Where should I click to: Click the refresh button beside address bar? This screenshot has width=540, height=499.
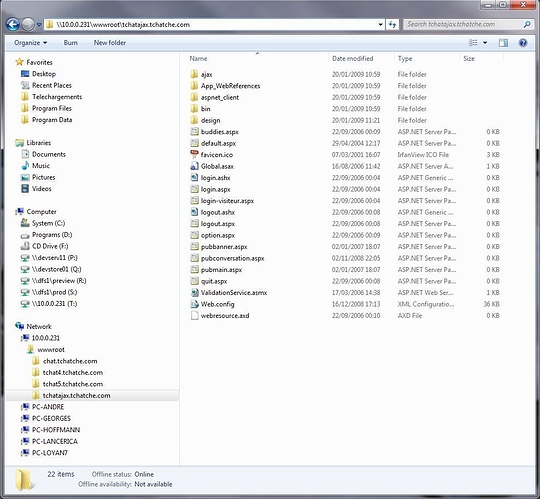point(392,24)
